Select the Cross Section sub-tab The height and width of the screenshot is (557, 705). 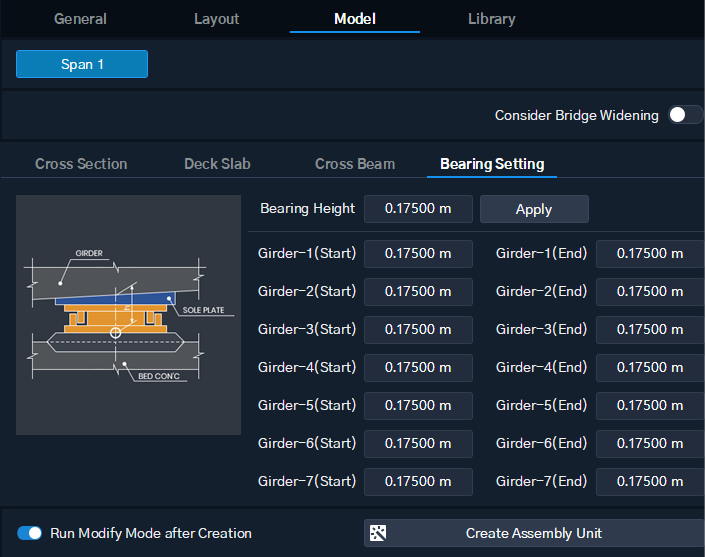pyautogui.click(x=81, y=164)
